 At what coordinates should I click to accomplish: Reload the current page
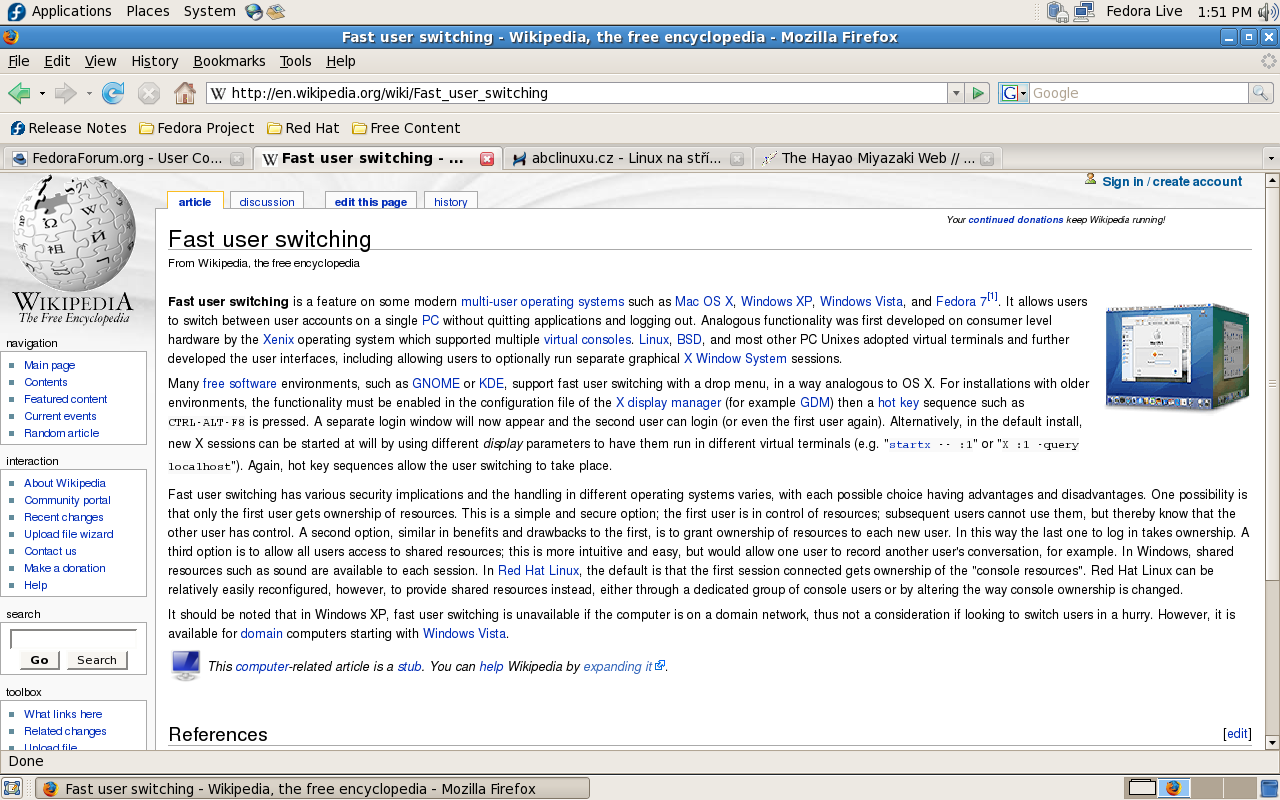(x=113, y=93)
